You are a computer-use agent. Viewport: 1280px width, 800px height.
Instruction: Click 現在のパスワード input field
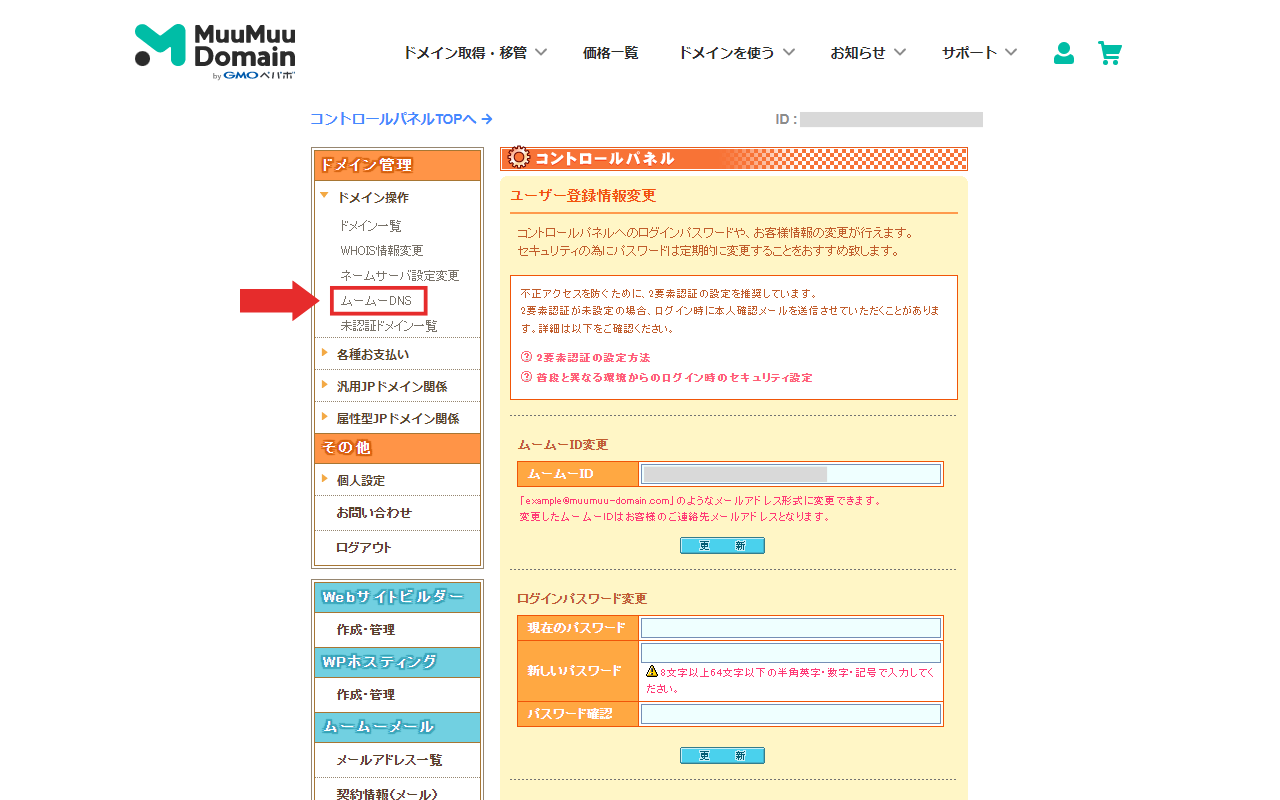click(x=791, y=628)
